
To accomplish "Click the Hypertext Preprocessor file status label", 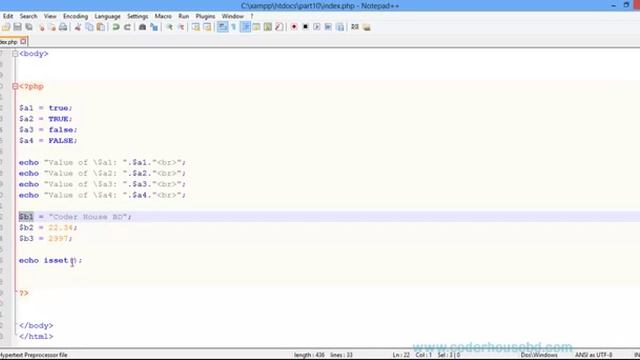I will coord(34,355).
